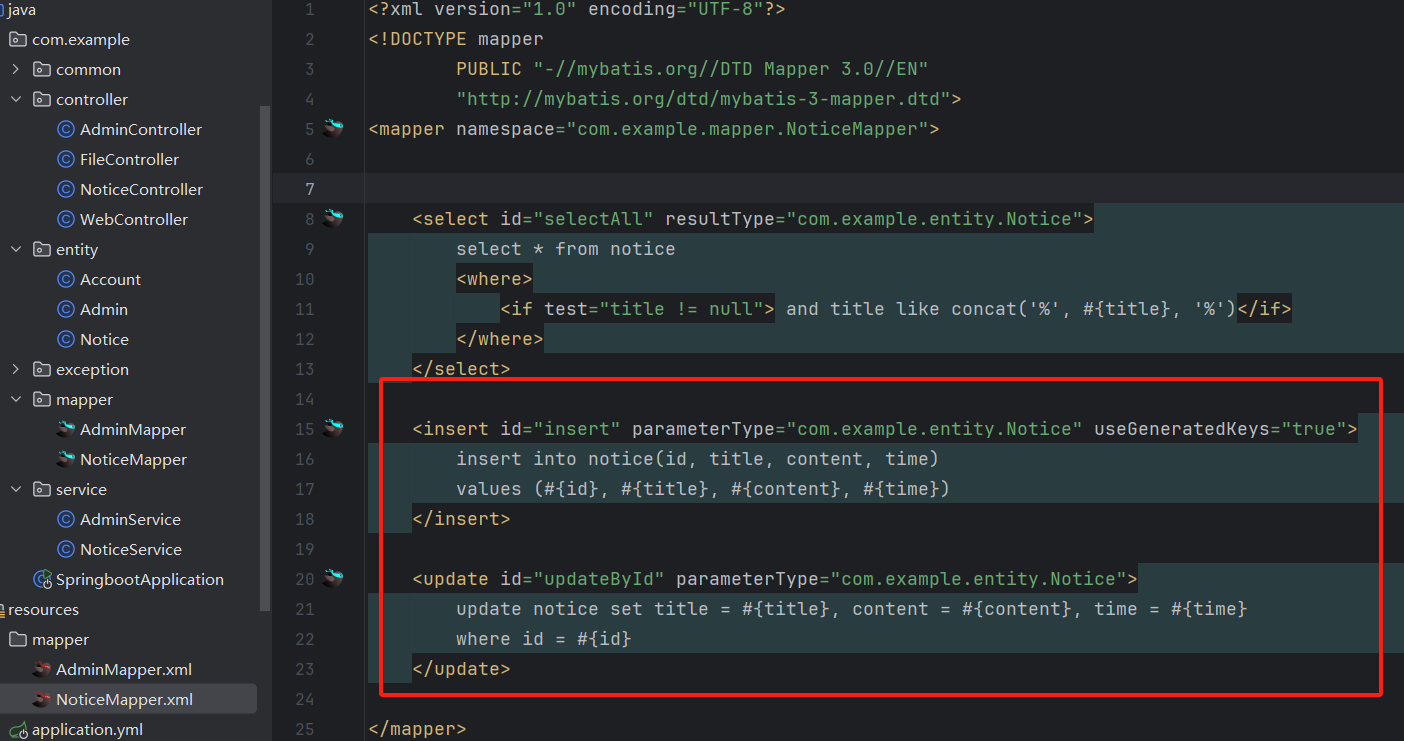This screenshot has height=741, width=1404.
Task: Click the application.yml file icon
Action: click(18, 729)
